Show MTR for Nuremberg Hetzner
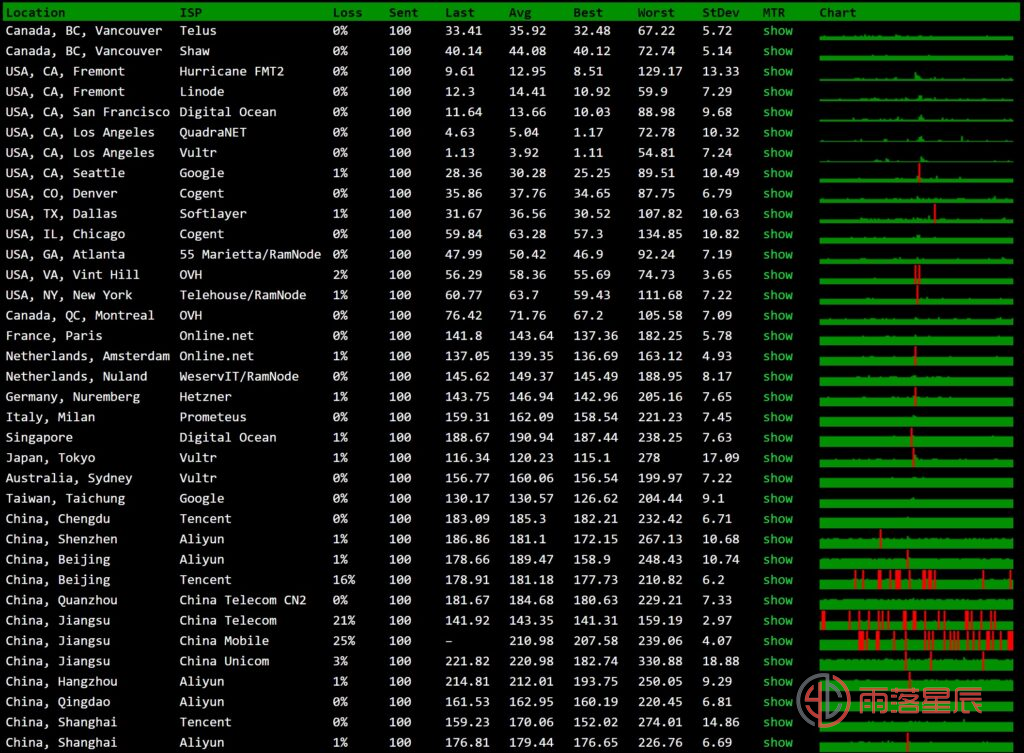Viewport: 1024px width, 753px height. (778, 396)
